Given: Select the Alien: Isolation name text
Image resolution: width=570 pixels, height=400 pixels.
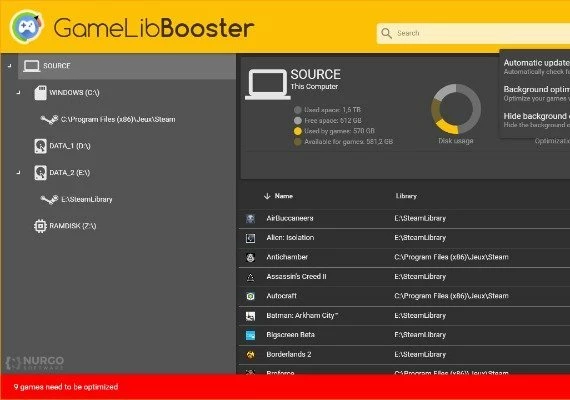Looking at the screenshot, I should [x=290, y=237].
